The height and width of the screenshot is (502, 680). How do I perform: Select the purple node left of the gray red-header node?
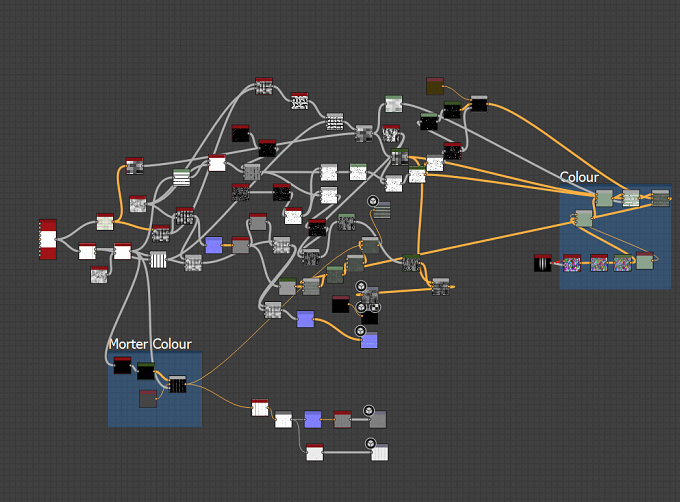(214, 245)
